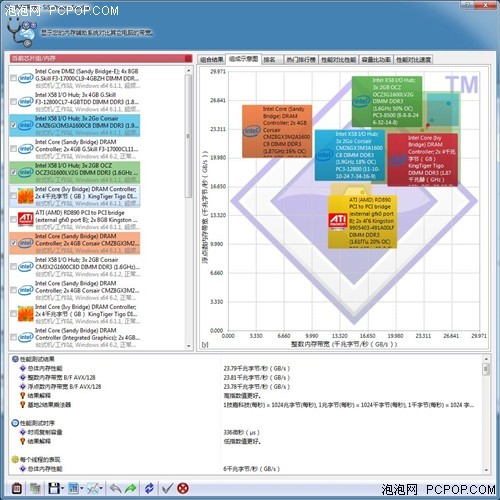Uncheck the green X58 3x 2GB OCZ row

(x=13, y=172)
